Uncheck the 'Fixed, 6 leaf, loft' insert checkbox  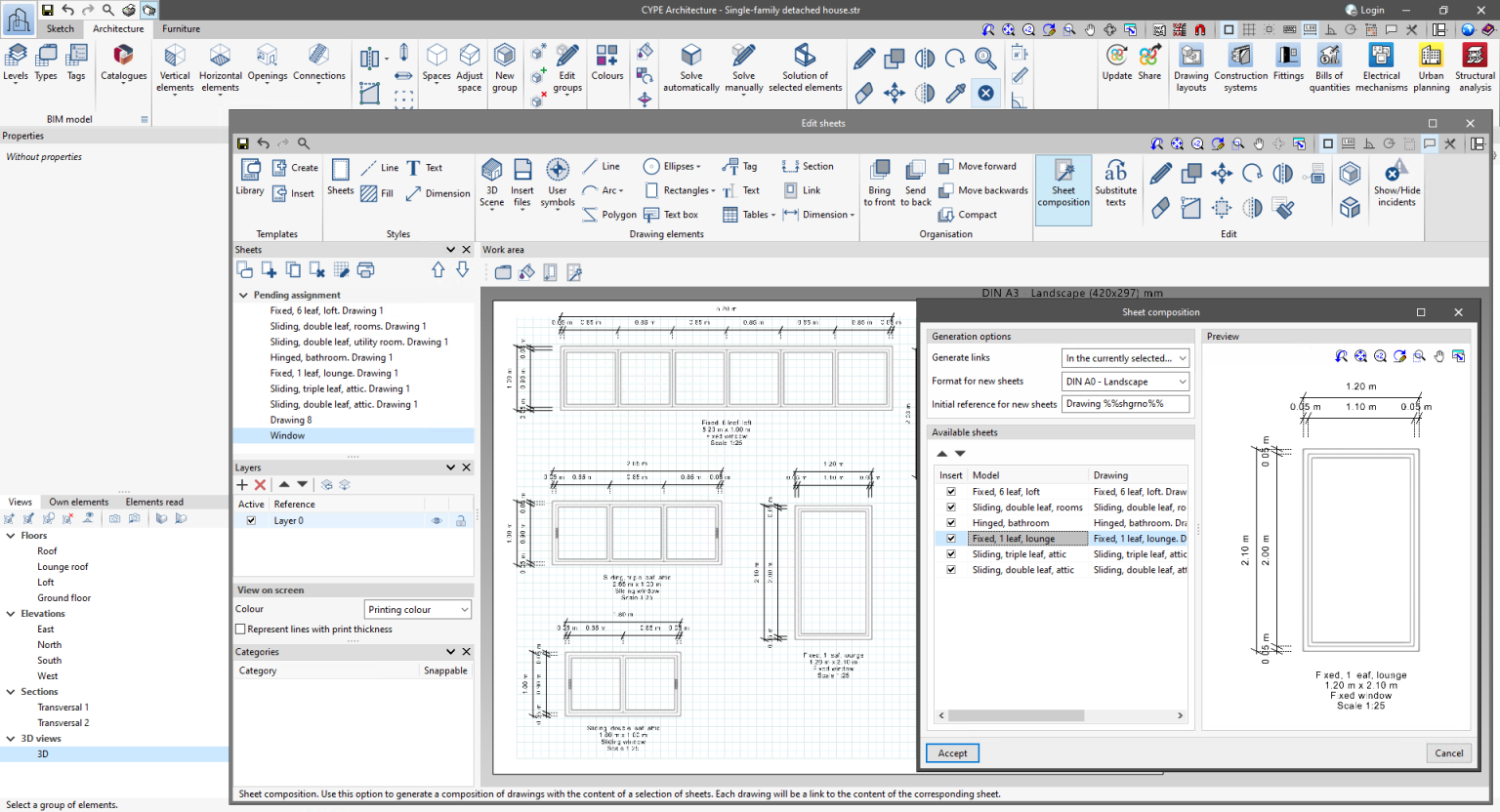(x=951, y=492)
